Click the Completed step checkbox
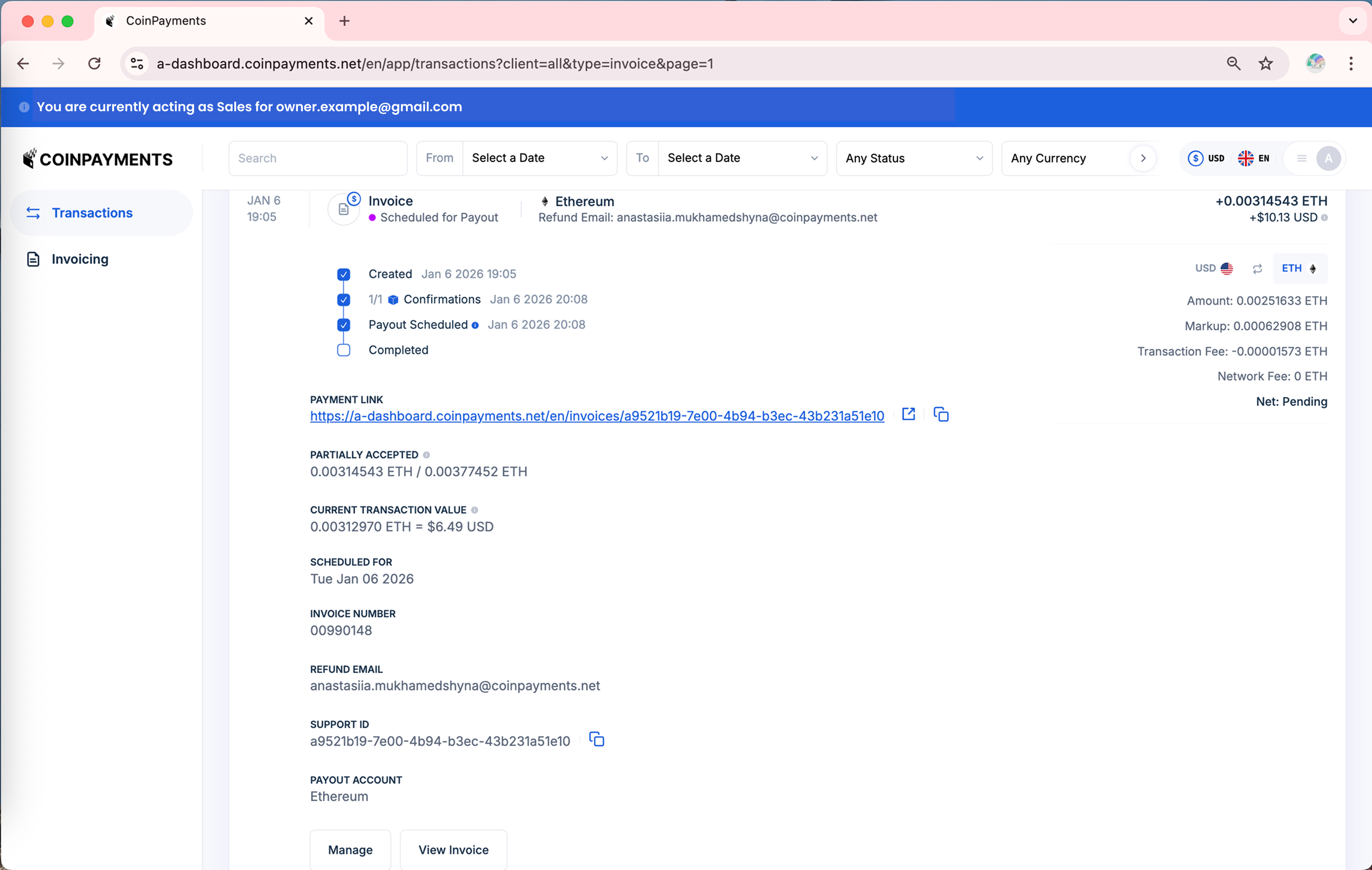The height and width of the screenshot is (870, 1372). [343, 350]
